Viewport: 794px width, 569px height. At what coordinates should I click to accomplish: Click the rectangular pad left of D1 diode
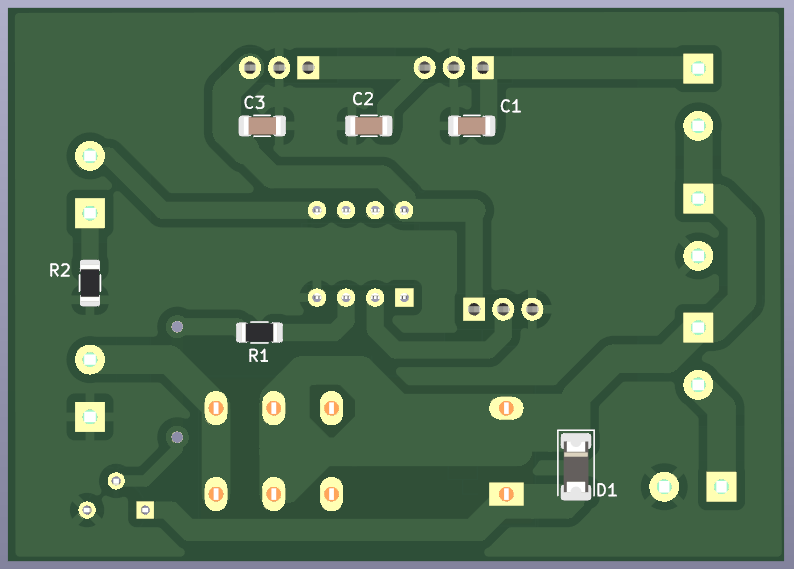tap(506, 493)
